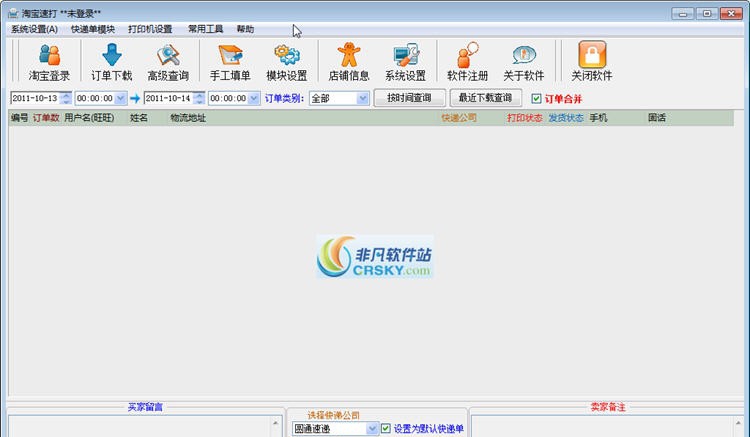Viewport: 750px width, 437px height.
Task: Click the 打印状态 column header
Action: coord(525,118)
